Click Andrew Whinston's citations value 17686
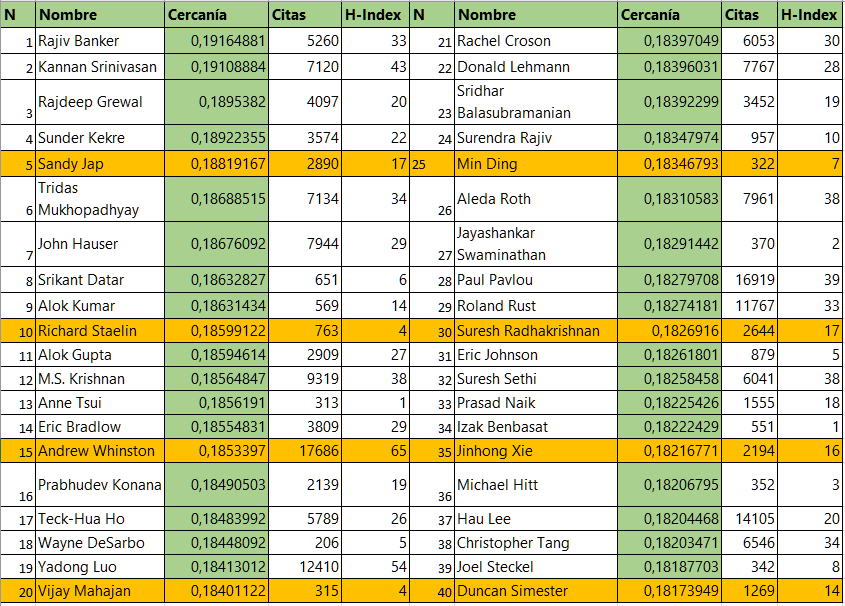 (x=305, y=451)
